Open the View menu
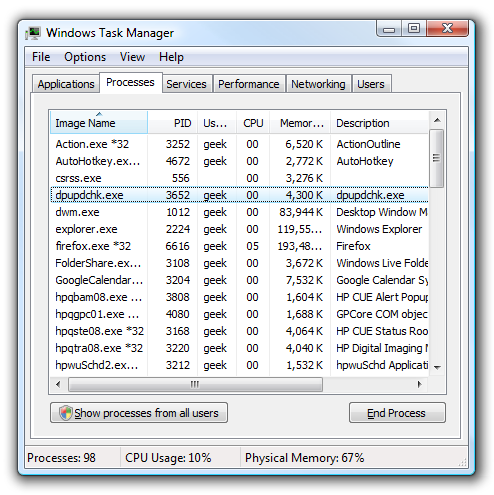 132,57
